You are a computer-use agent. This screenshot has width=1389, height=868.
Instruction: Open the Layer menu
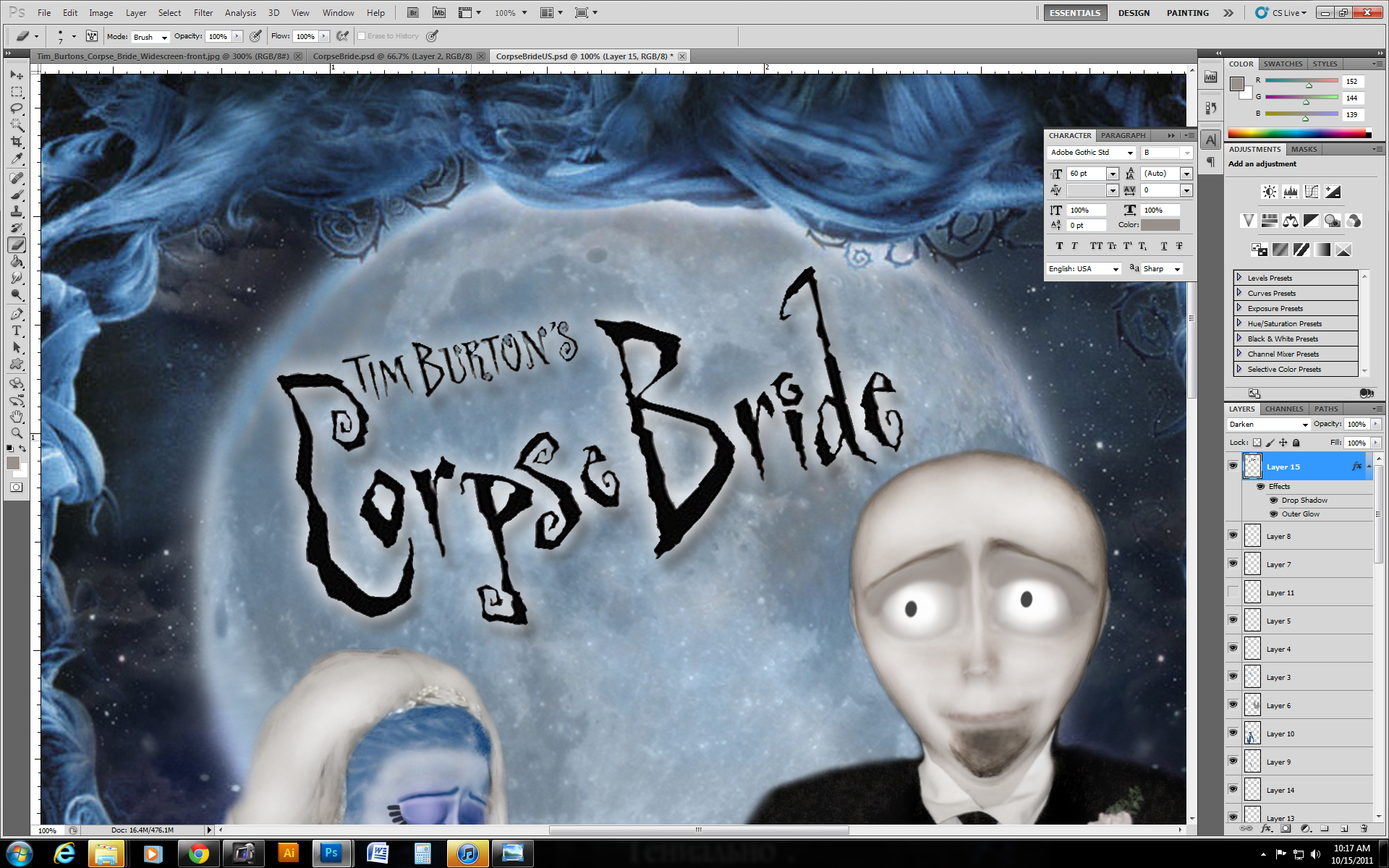(136, 13)
